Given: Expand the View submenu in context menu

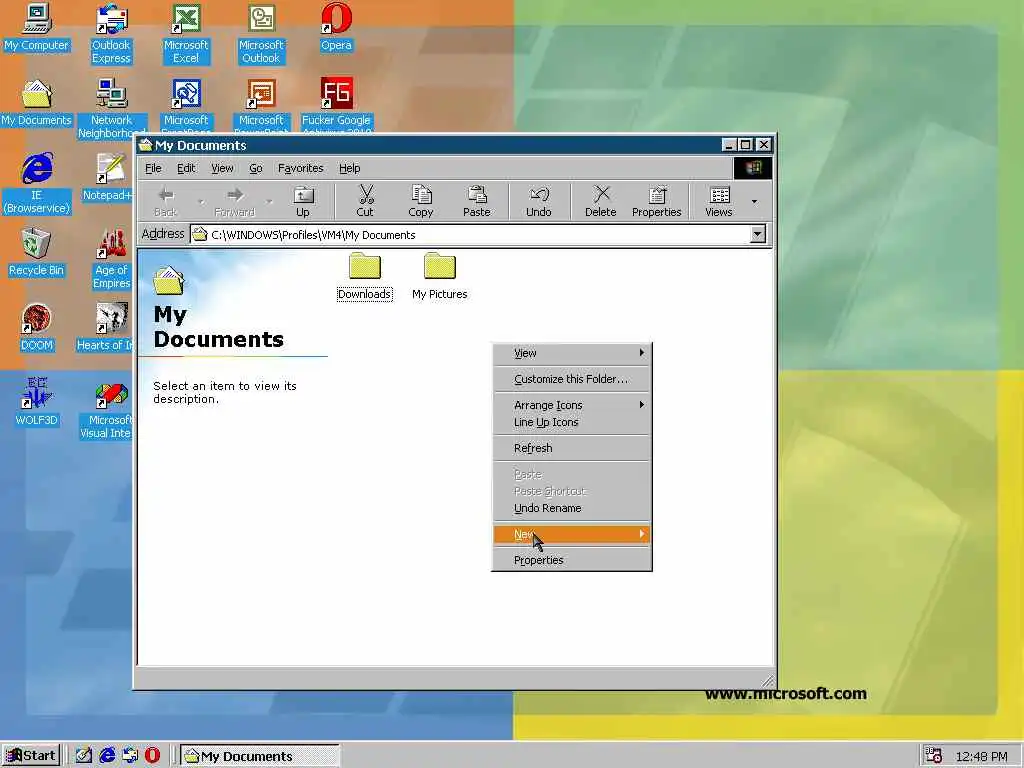Looking at the screenshot, I should tap(571, 353).
